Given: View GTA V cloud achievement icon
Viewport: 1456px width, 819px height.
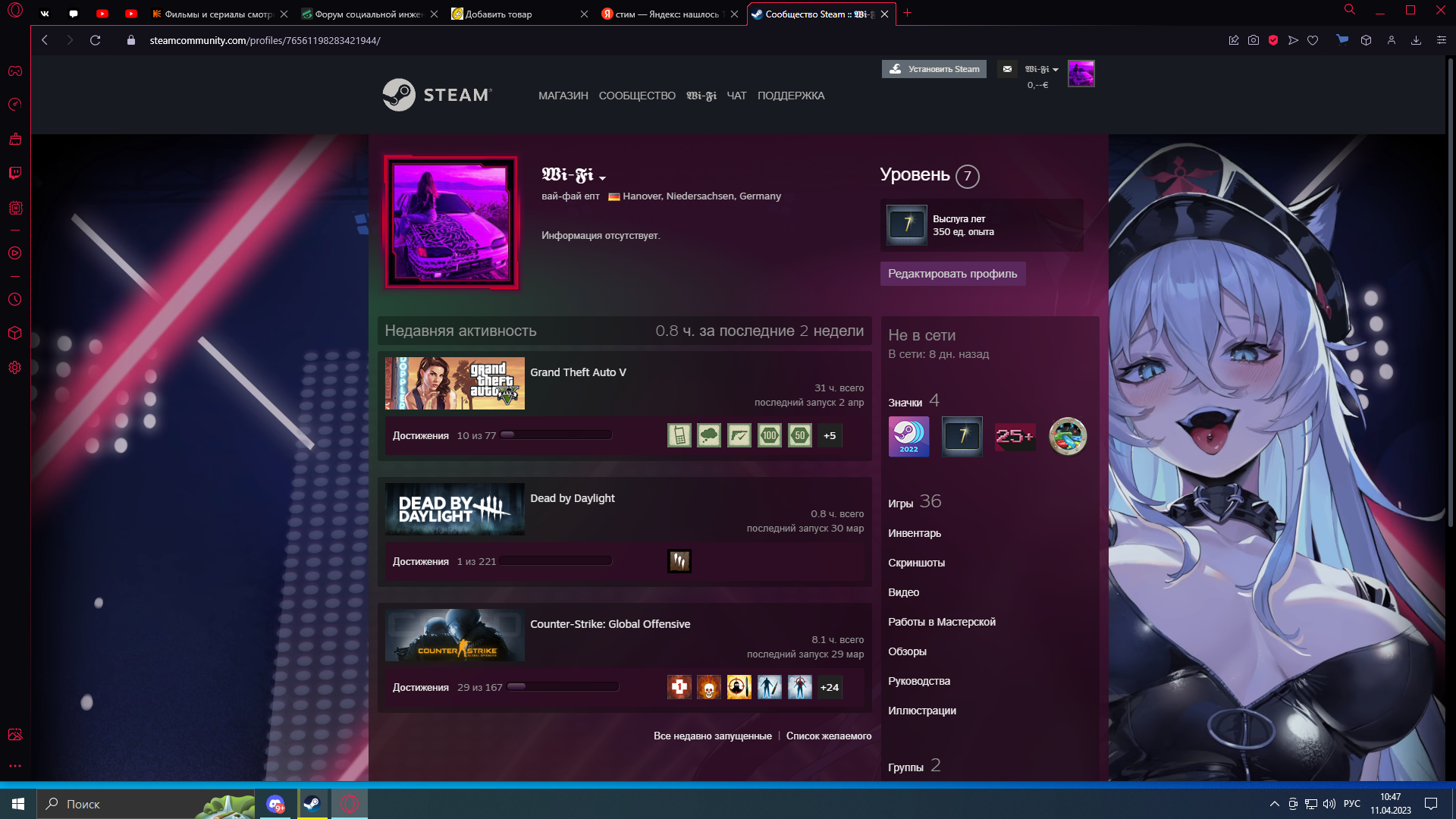Looking at the screenshot, I should pyautogui.click(x=709, y=435).
